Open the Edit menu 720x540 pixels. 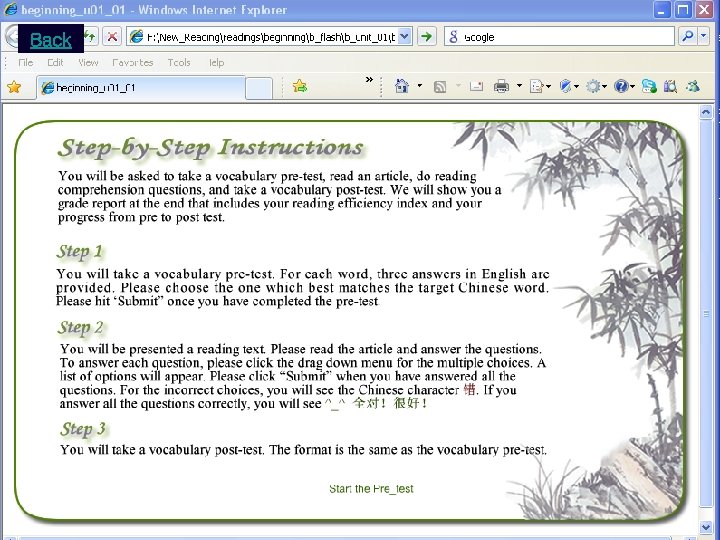click(55, 62)
